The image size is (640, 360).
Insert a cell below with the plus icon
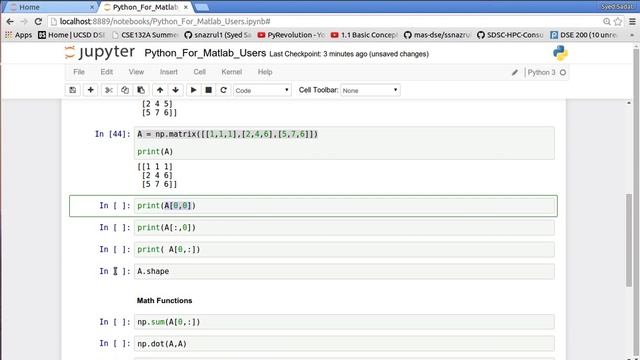click(91, 90)
